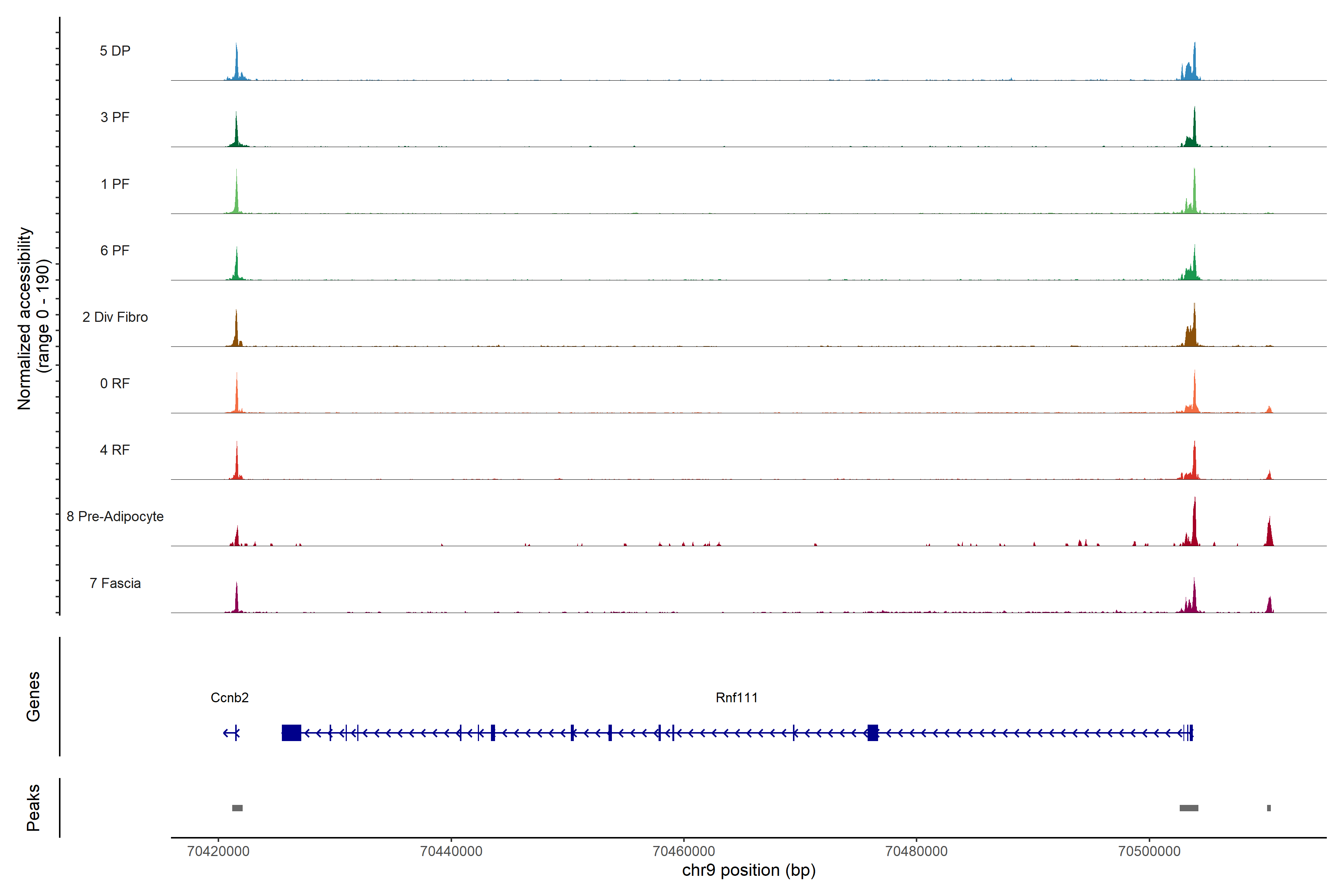Click the Ccnb2 gene arrow glyph
The height and width of the screenshot is (896, 1344).
[x=231, y=732]
